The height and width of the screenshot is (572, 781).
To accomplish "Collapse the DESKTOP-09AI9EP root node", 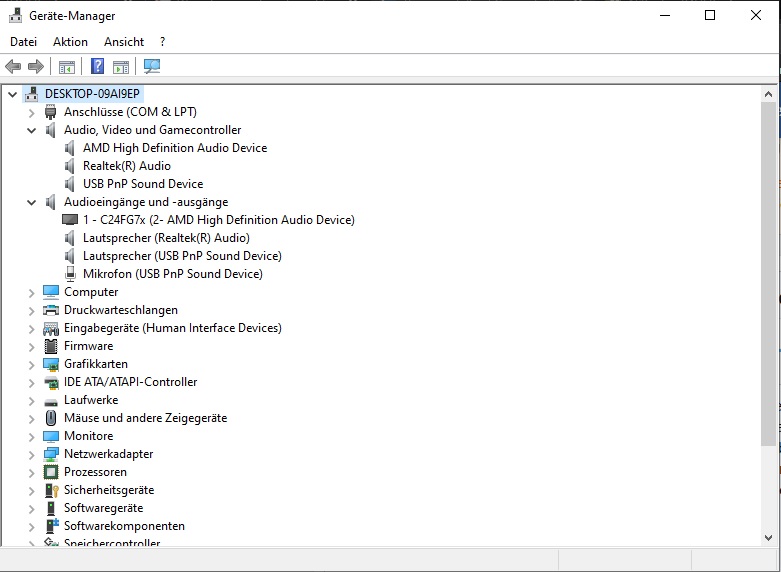I will pos(12,94).
